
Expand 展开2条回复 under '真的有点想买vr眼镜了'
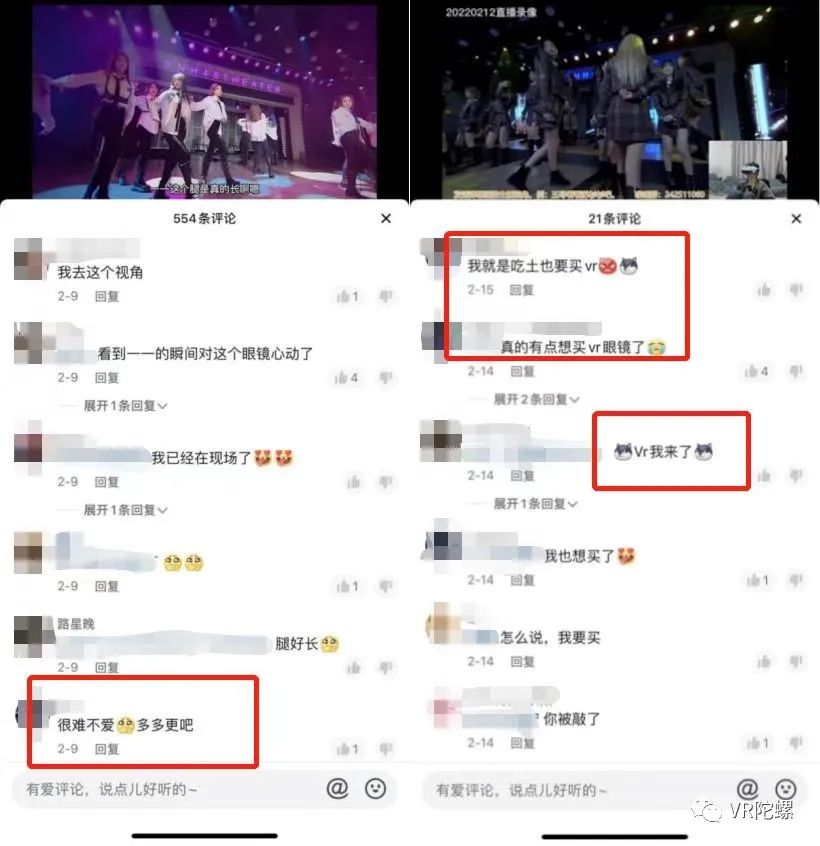[x=536, y=399]
